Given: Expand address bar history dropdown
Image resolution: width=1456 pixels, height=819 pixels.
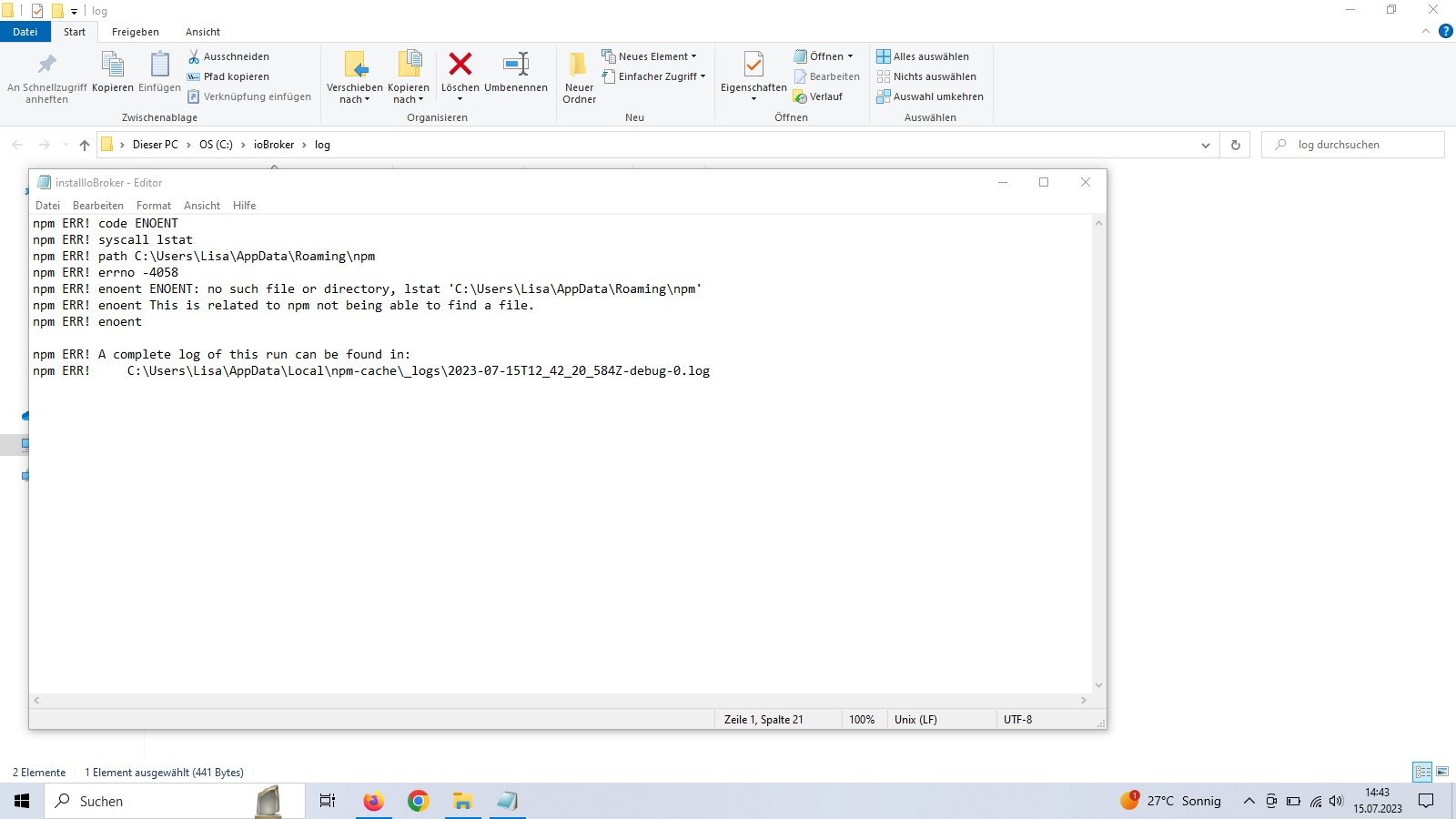Looking at the screenshot, I should (x=1206, y=145).
